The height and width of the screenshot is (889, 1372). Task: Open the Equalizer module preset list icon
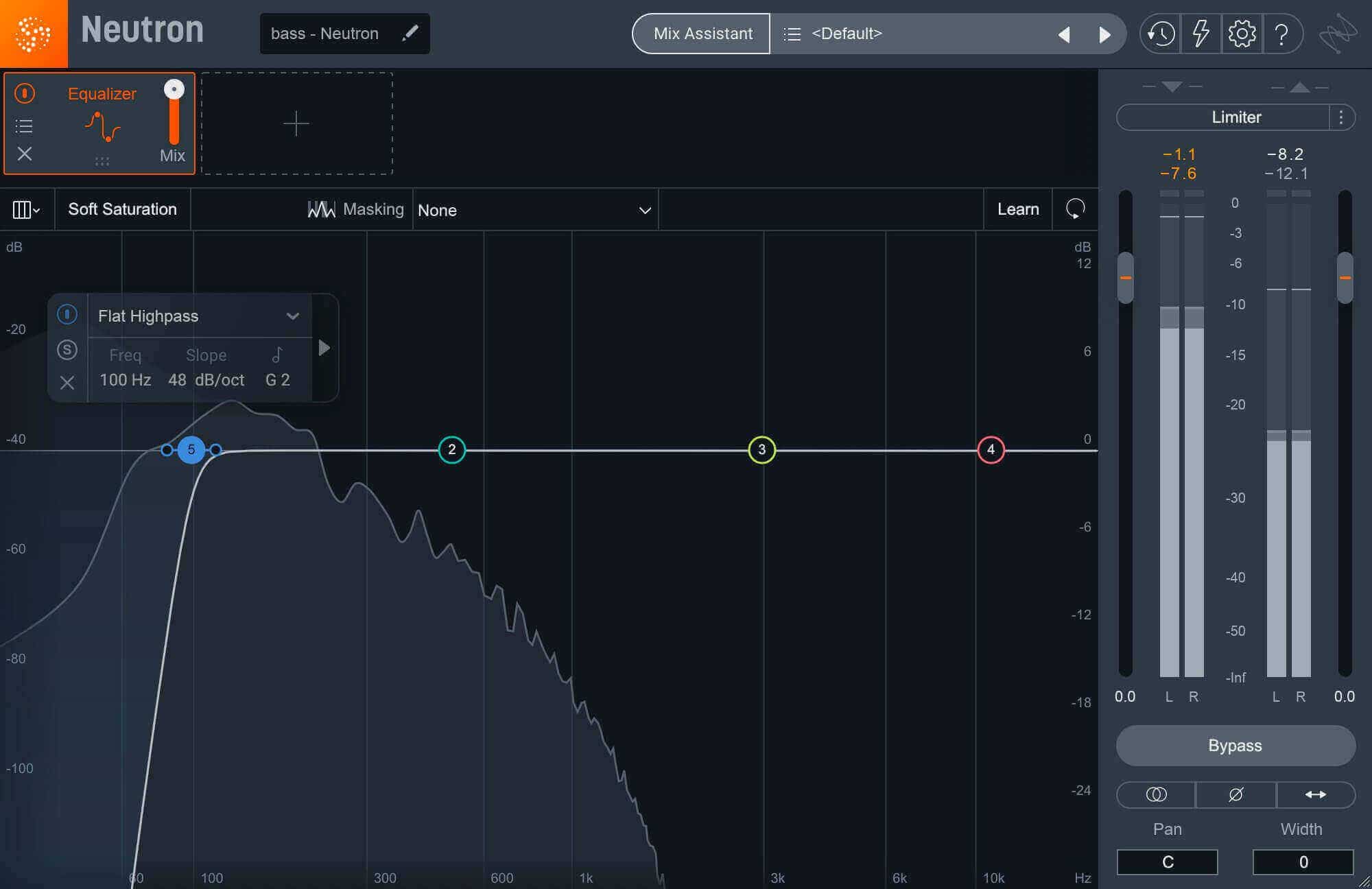24,126
